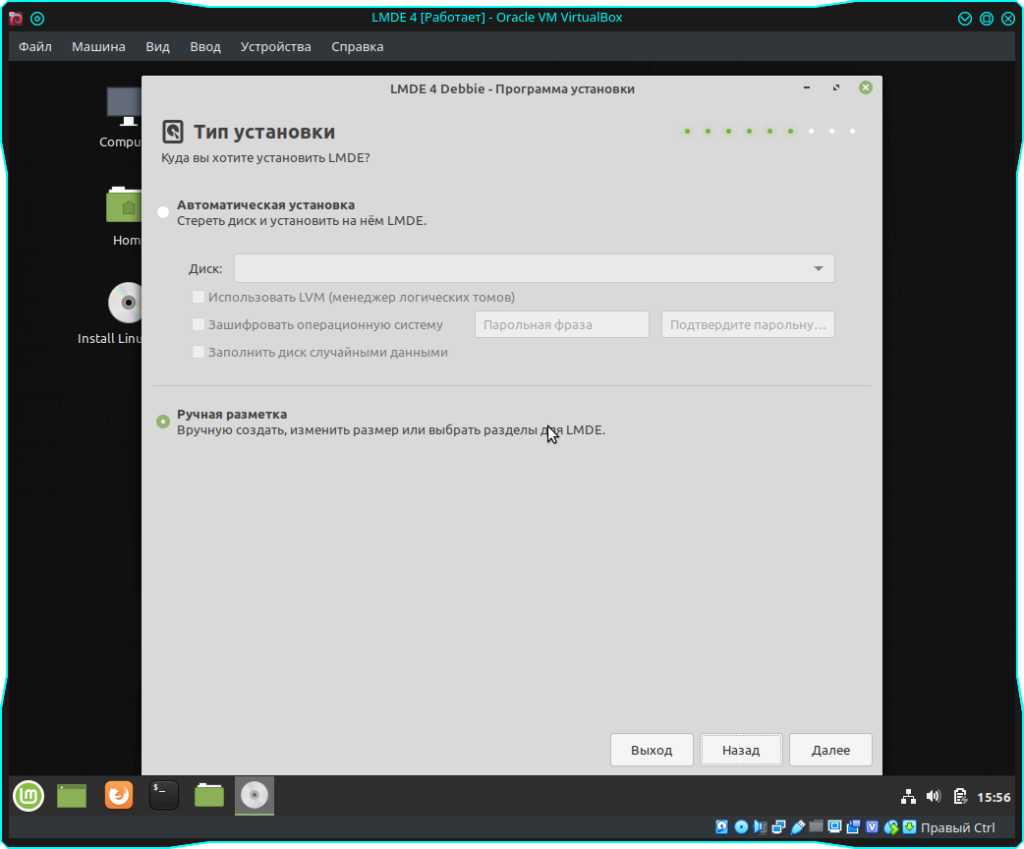Go back with the Назад button
This screenshot has height=849, width=1024.
(741, 750)
